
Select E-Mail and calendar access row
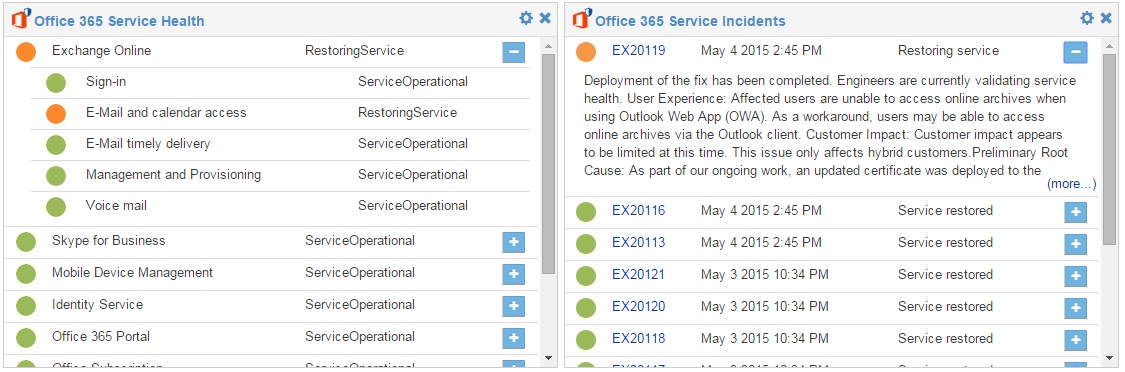coord(281,113)
